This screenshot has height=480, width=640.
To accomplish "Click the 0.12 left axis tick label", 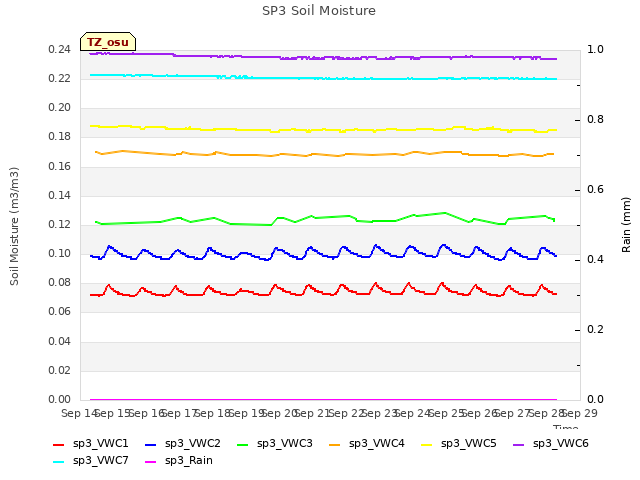I will click(60, 224).
